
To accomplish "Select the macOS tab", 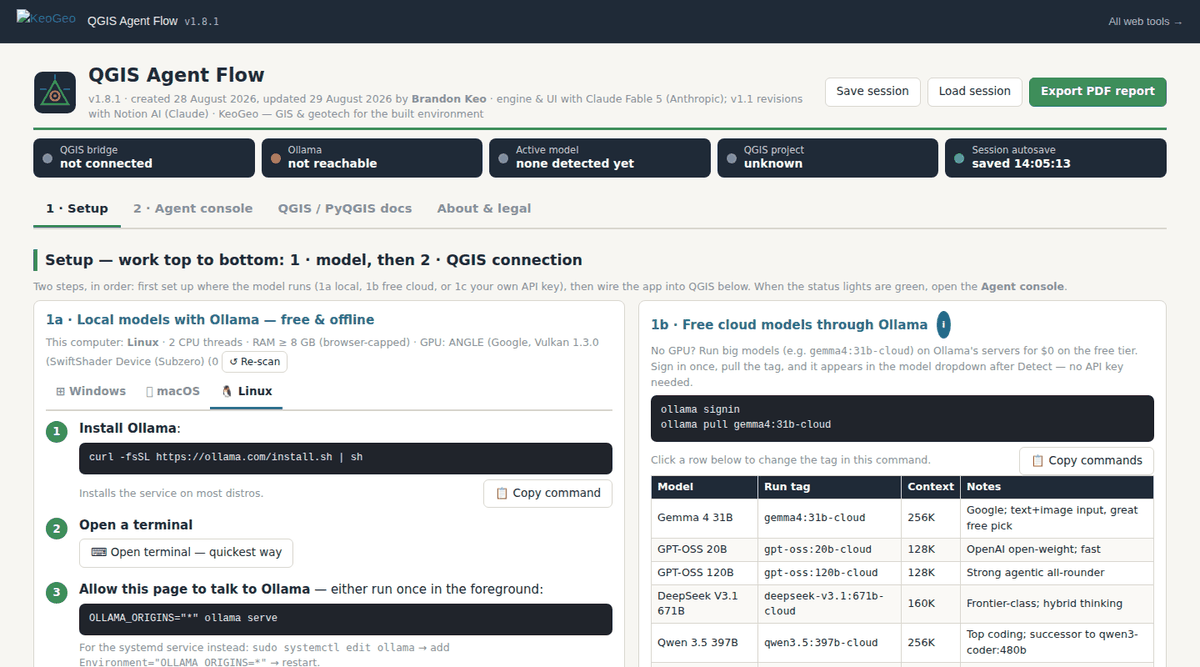I will [x=173, y=391].
